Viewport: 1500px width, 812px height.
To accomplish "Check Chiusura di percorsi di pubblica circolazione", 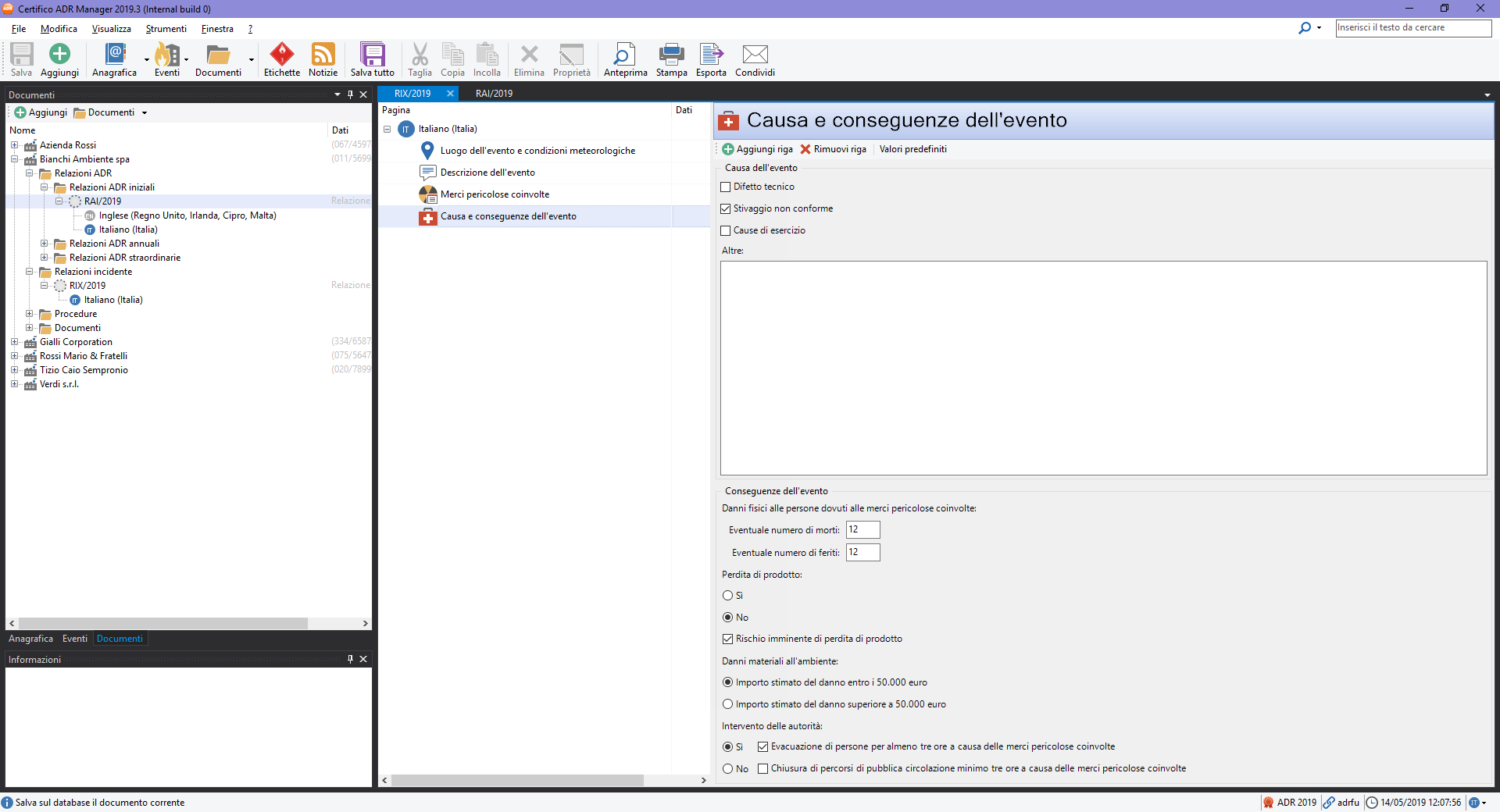I will click(763, 769).
